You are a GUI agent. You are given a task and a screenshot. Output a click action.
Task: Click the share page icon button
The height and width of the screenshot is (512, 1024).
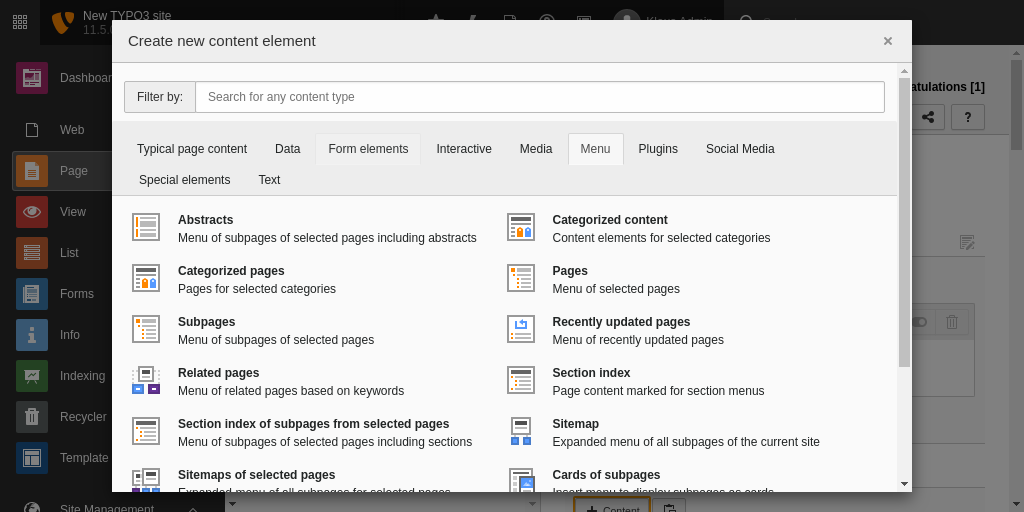[x=927, y=117]
